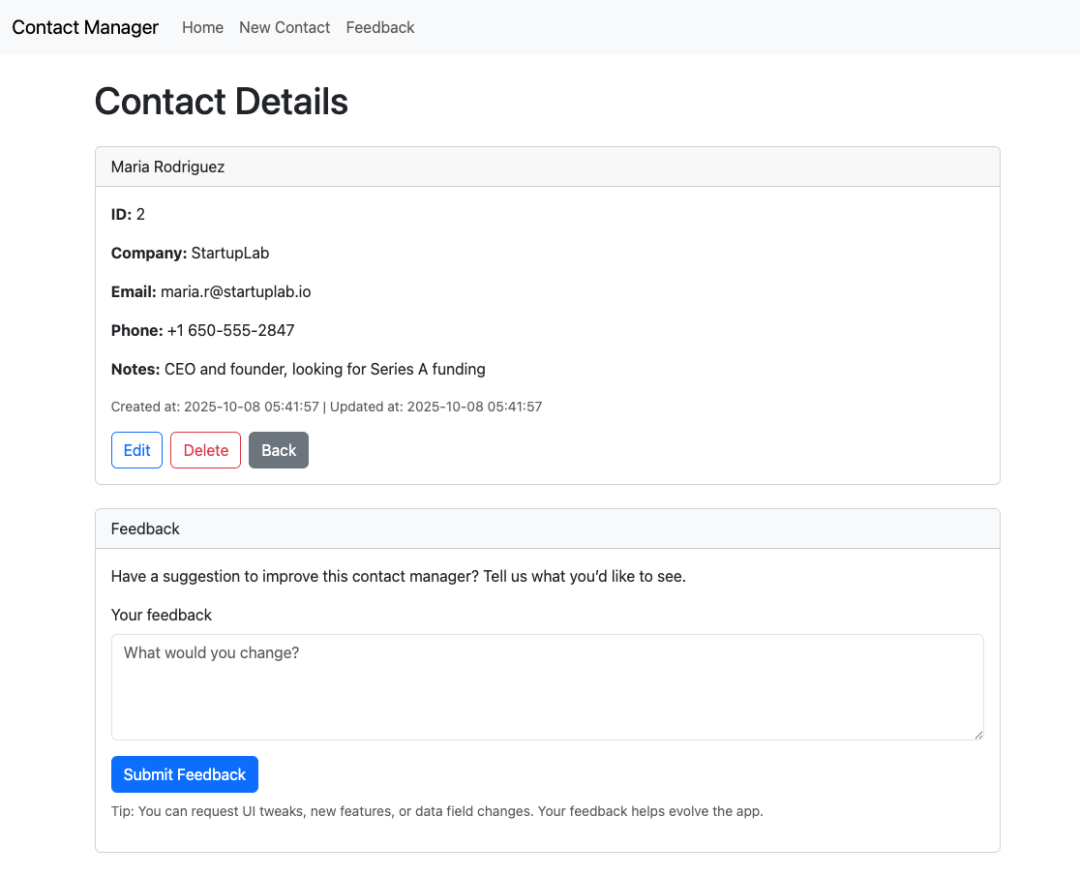Click the 'Your feedback' field label
This screenshot has height=876, width=1080.
161,615
